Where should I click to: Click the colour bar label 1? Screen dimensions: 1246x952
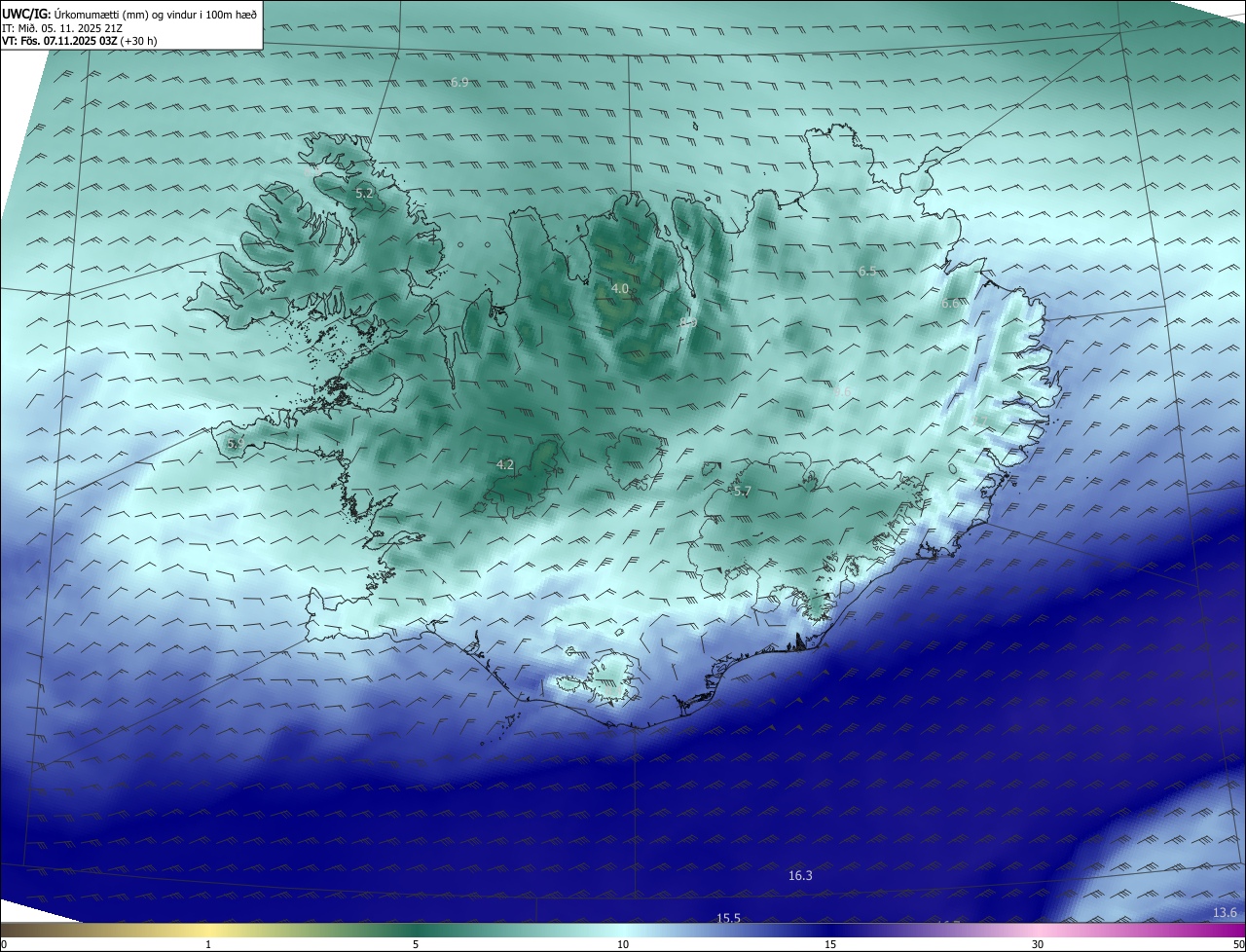[208, 944]
